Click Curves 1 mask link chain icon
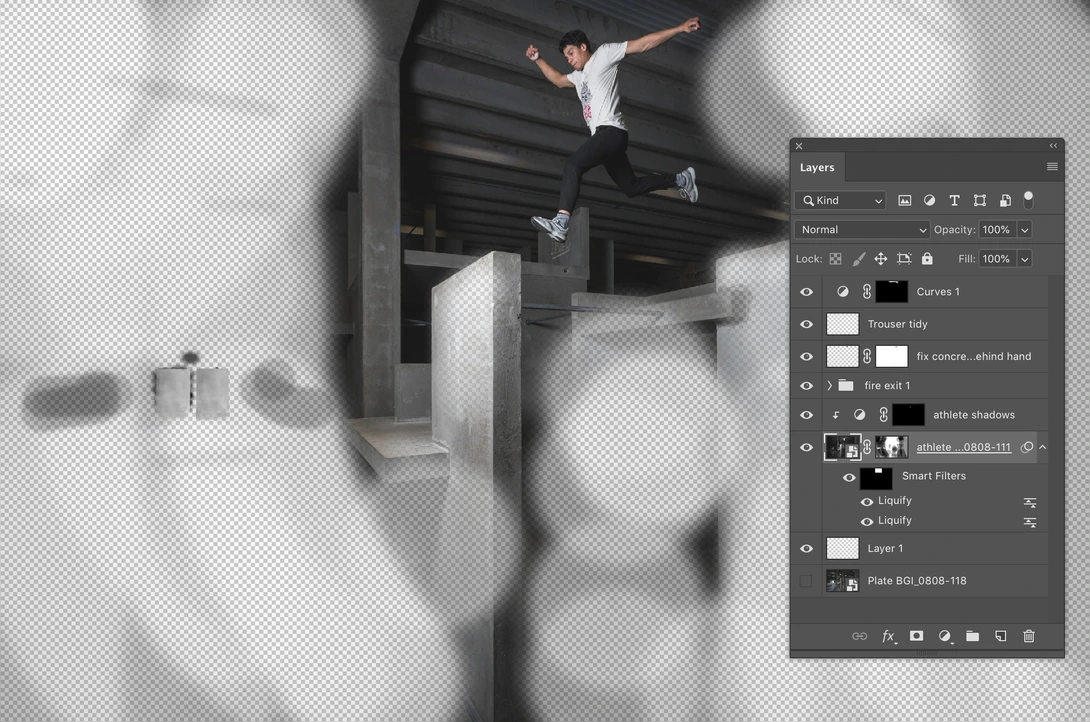The image size is (1090, 722). coord(867,292)
